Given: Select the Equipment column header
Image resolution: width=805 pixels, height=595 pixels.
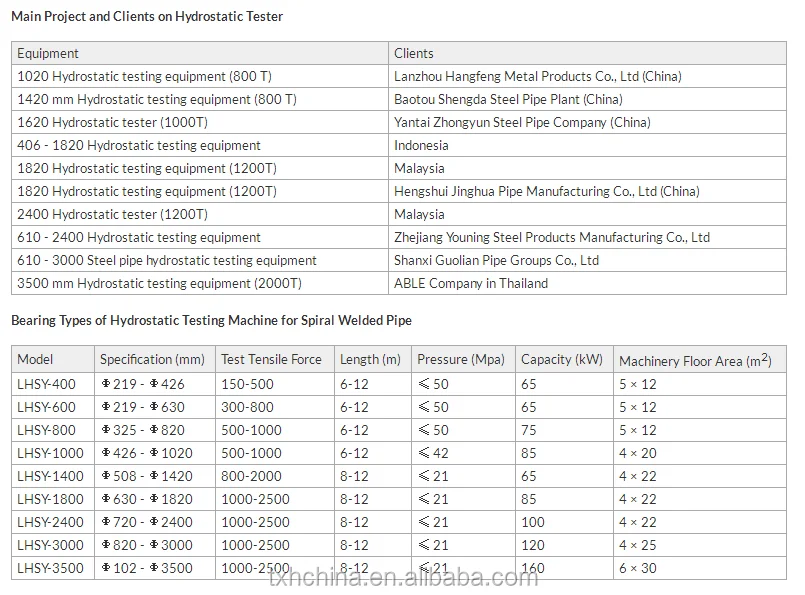Looking at the screenshot, I should (x=48, y=53).
